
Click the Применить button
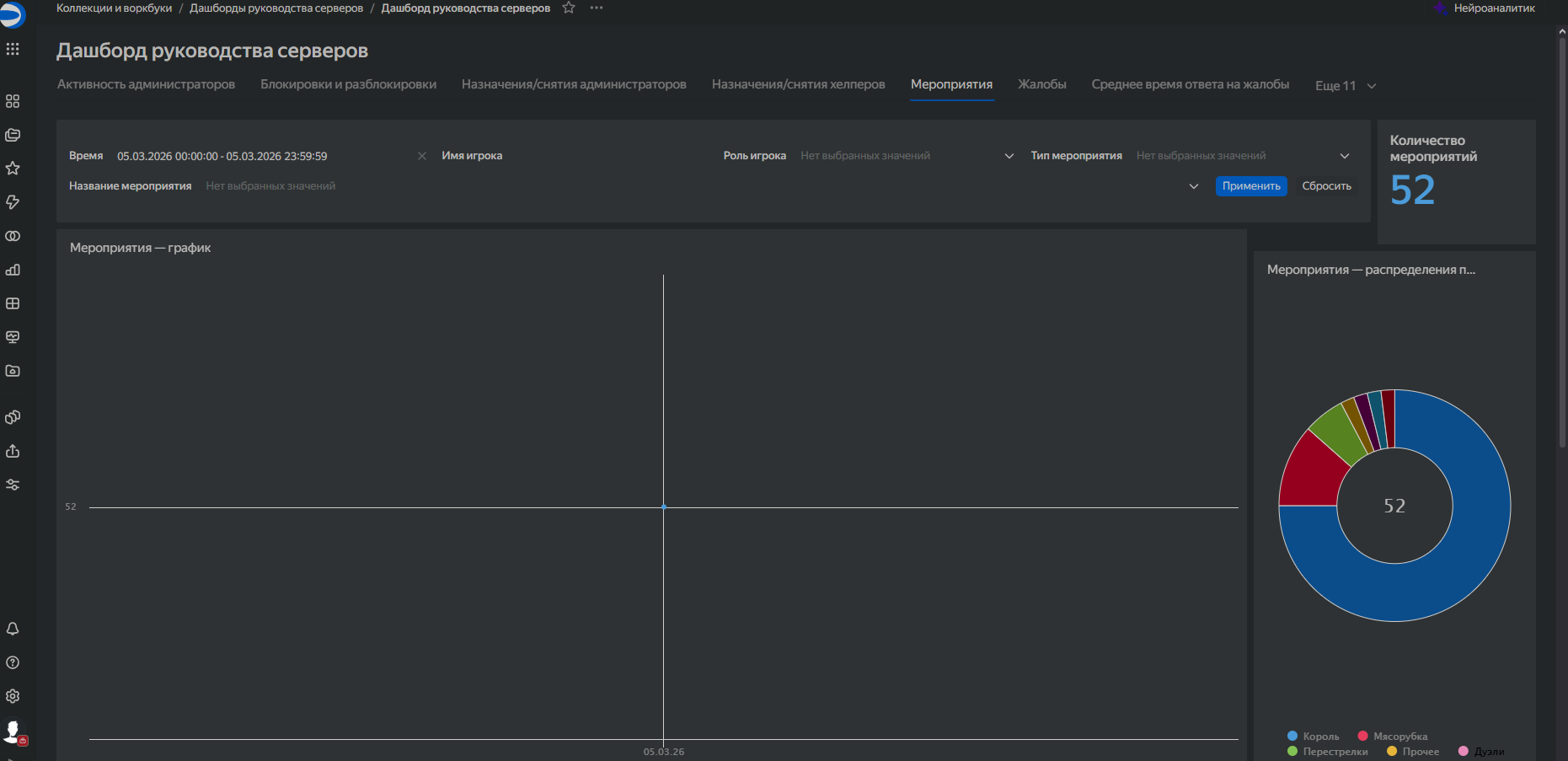1251,186
